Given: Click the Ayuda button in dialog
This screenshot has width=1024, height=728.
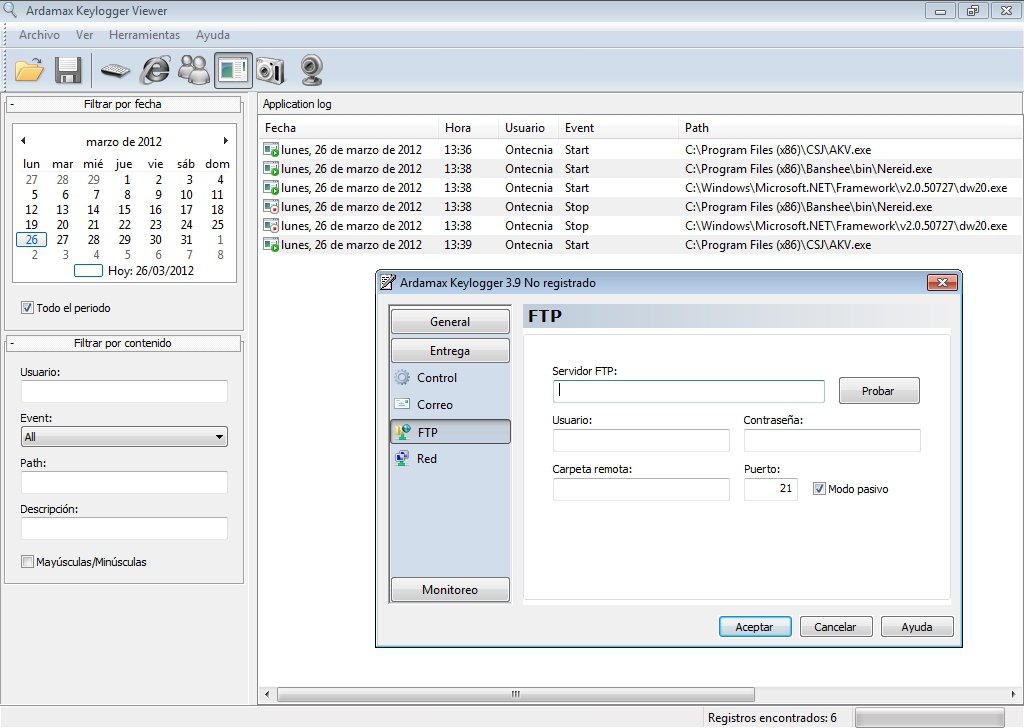Looking at the screenshot, I should [x=917, y=627].
